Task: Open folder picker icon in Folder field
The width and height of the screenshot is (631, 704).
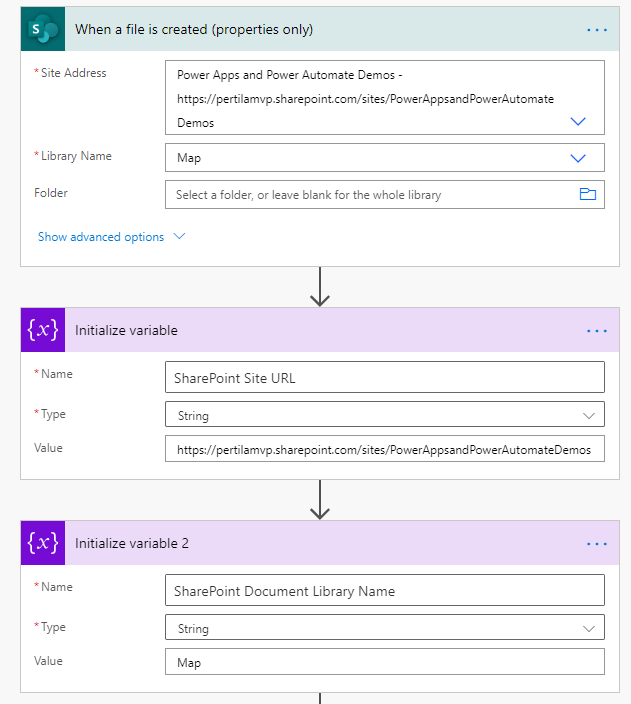Action: click(587, 195)
